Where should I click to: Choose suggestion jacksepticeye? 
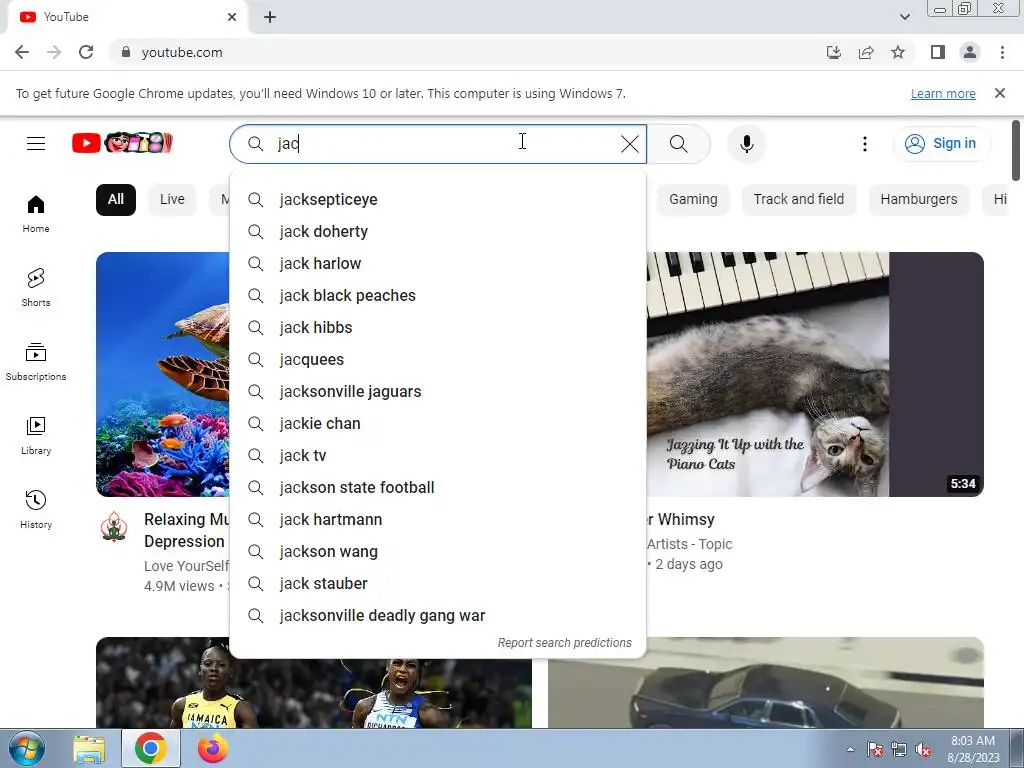coord(438,200)
